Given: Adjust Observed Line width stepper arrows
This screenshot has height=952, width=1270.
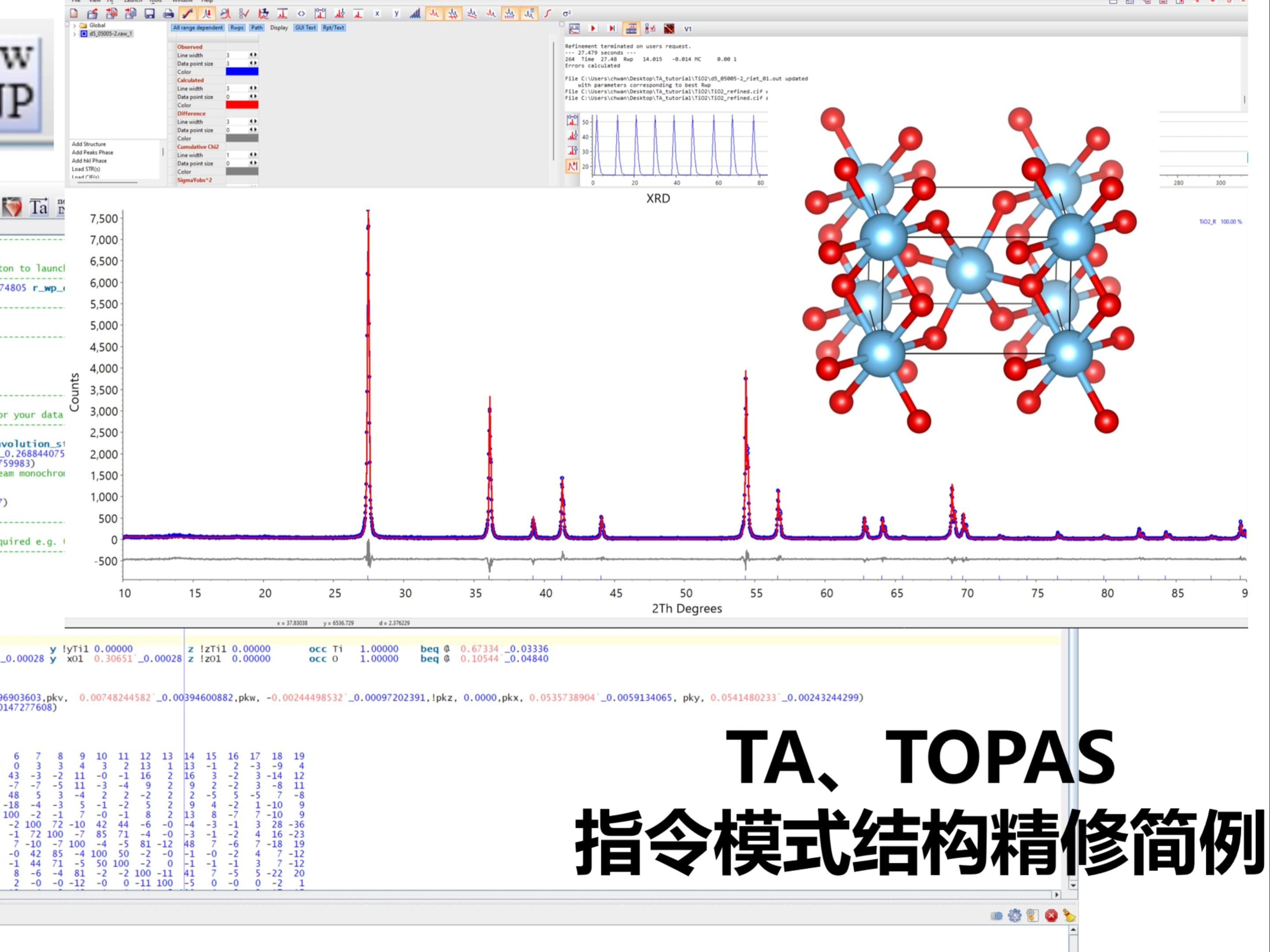Looking at the screenshot, I should tap(253, 55).
